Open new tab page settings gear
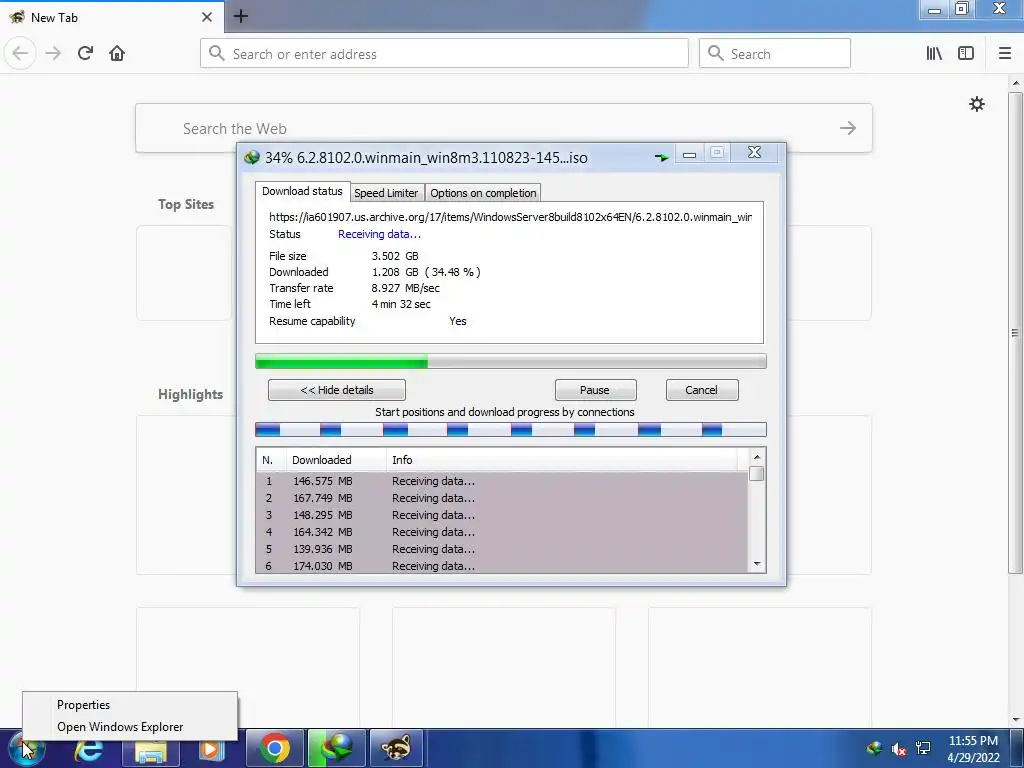 976,104
